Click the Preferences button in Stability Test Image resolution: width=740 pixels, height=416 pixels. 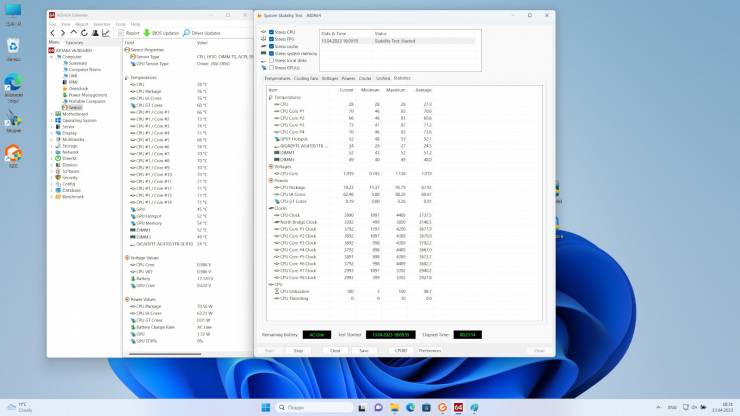pos(429,351)
